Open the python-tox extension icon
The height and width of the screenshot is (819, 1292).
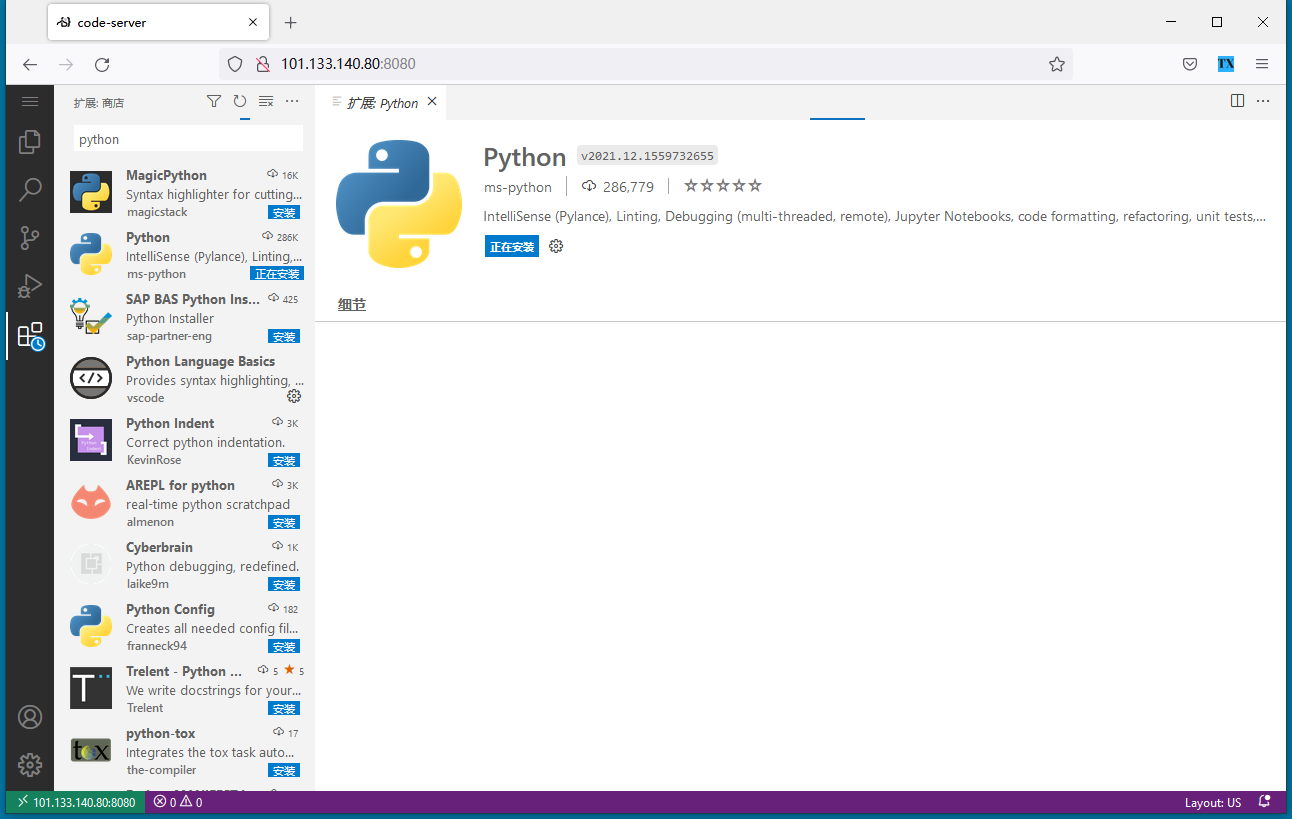[x=91, y=750]
